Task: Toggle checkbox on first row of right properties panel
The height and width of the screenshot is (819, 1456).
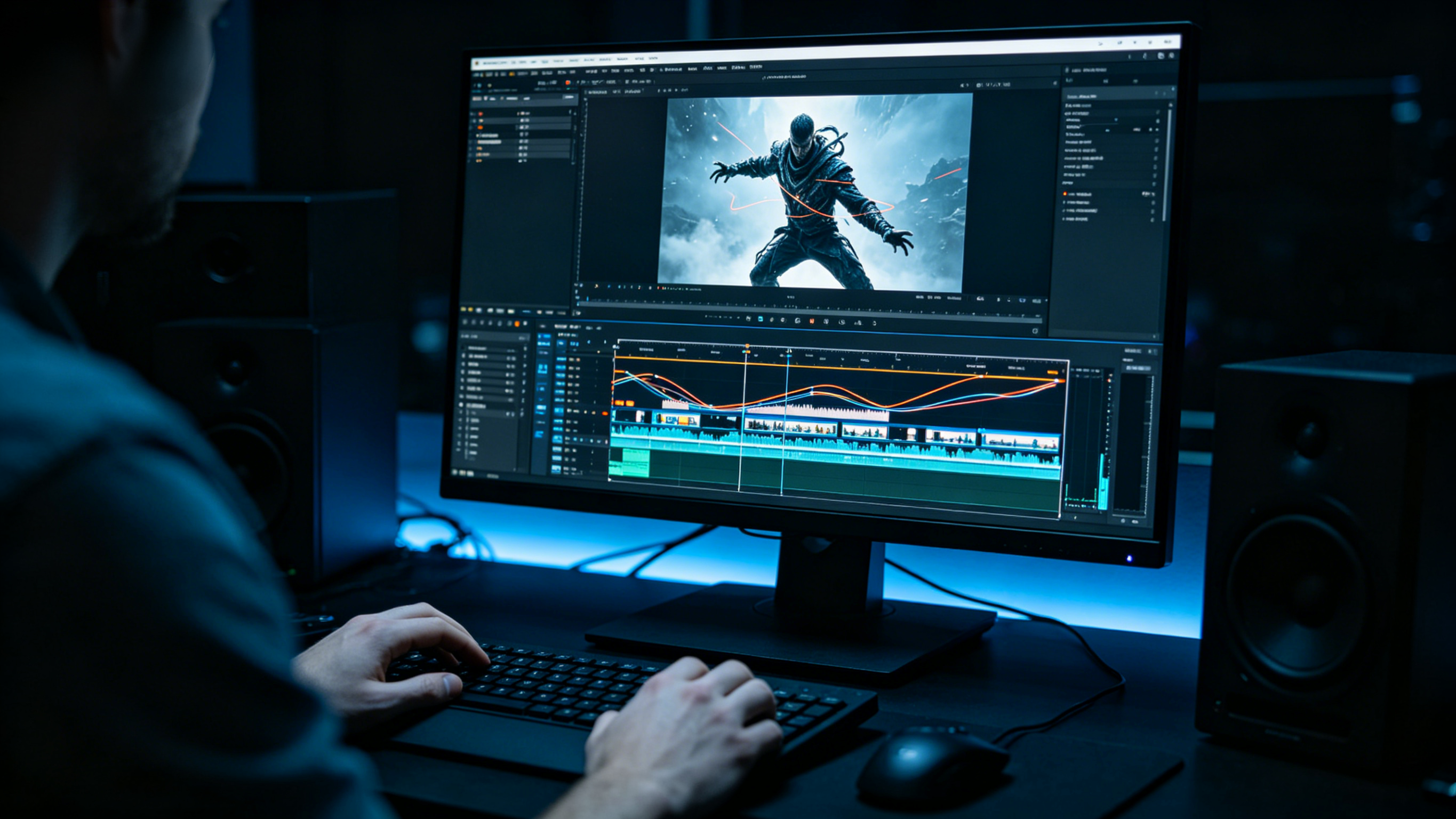Action: pos(1157,113)
